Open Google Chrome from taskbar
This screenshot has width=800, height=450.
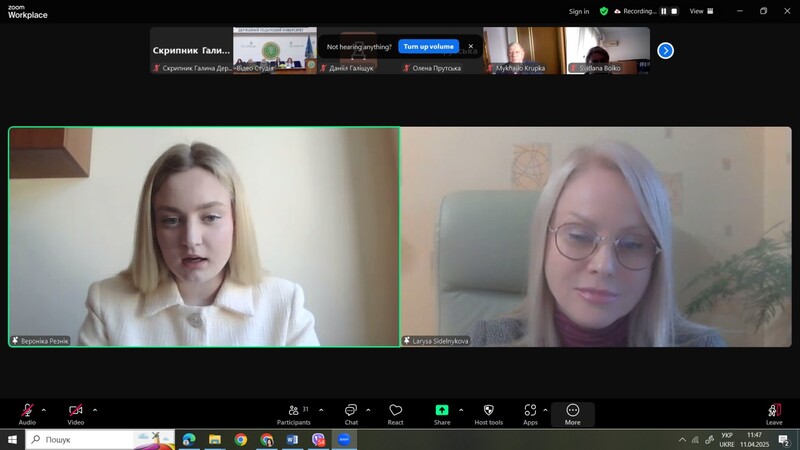pyautogui.click(x=241, y=439)
